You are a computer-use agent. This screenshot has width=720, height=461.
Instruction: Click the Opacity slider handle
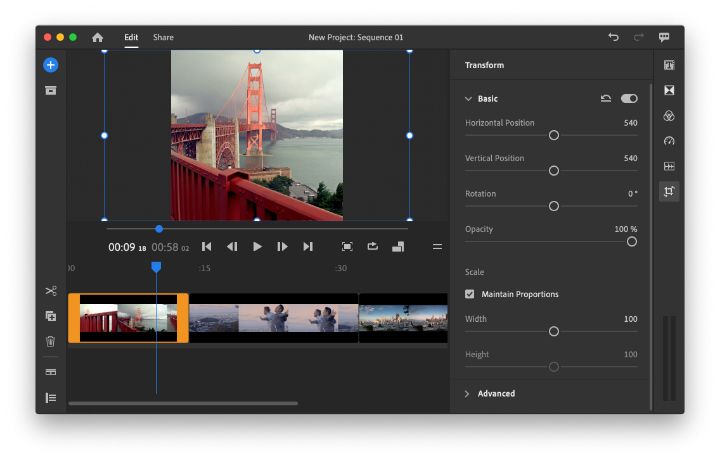(631, 241)
